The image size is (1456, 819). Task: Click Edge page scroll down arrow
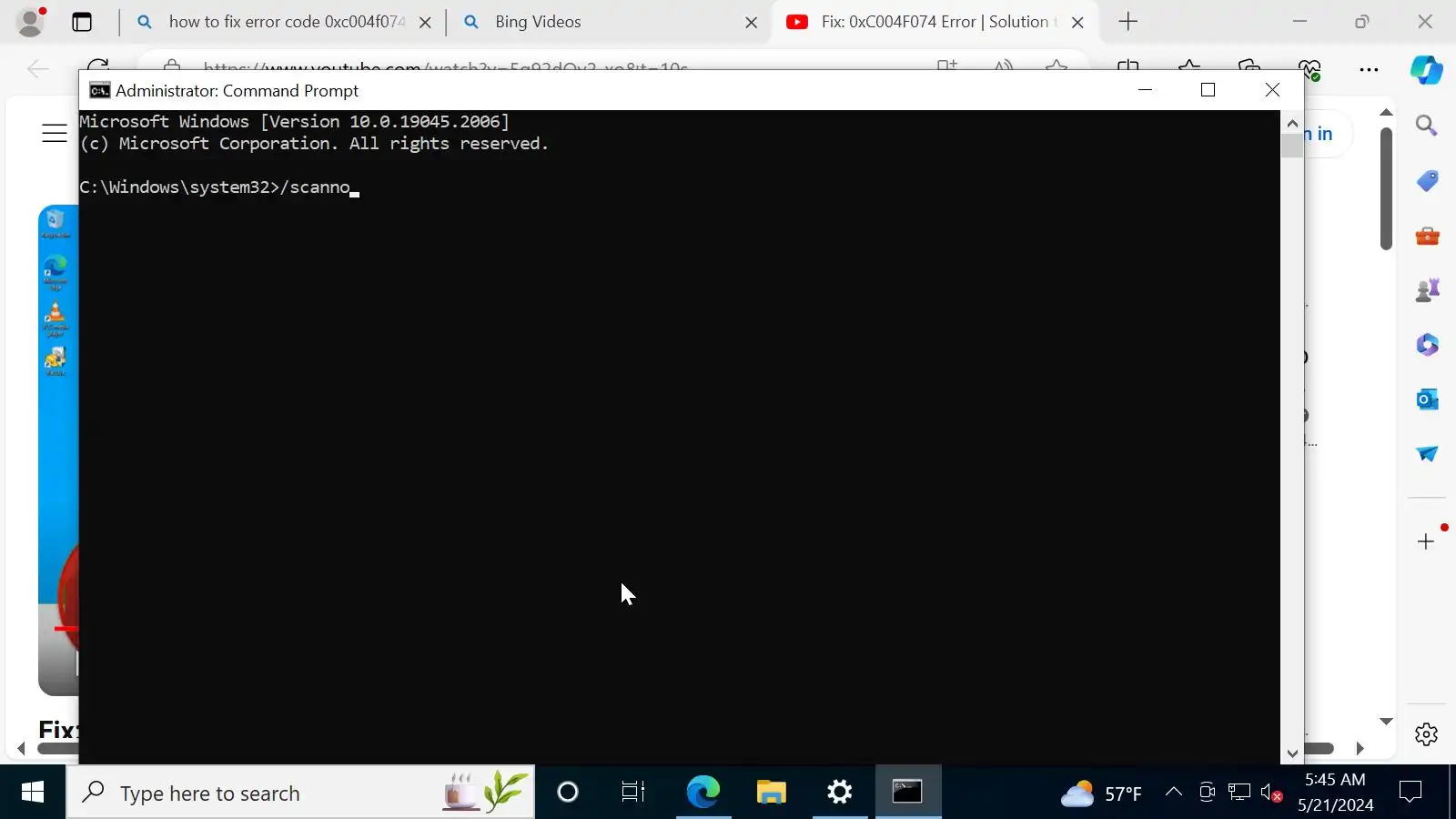tap(1386, 722)
